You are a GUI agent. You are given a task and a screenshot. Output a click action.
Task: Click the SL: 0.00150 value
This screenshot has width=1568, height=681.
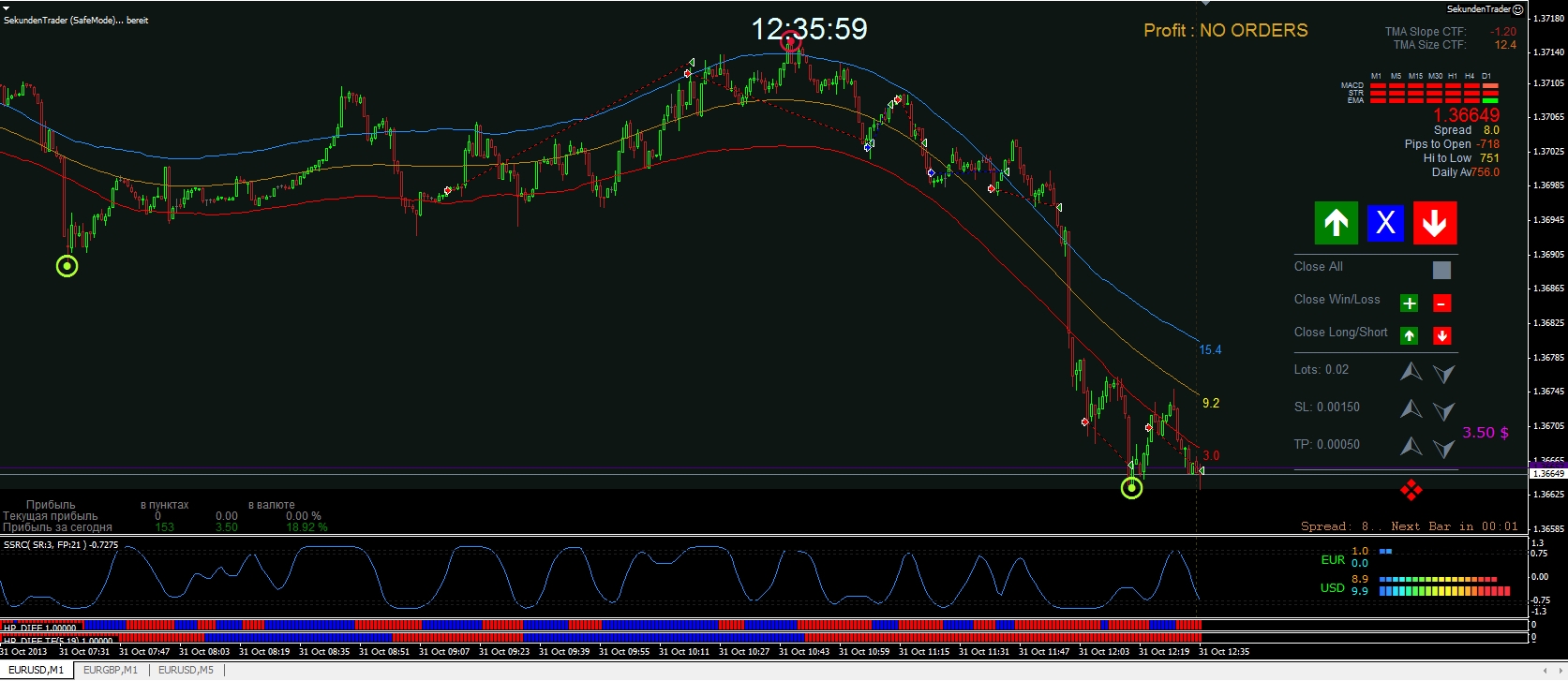[1327, 407]
